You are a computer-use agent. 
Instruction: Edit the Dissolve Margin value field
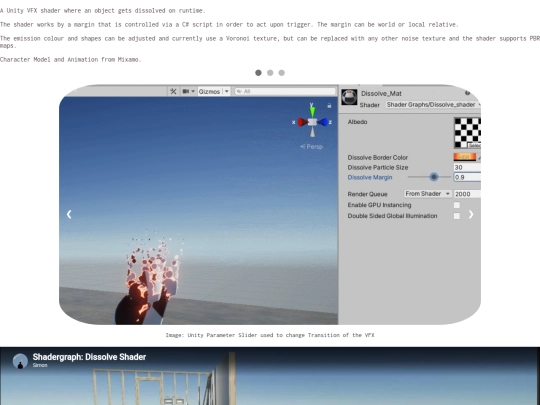tap(467, 177)
